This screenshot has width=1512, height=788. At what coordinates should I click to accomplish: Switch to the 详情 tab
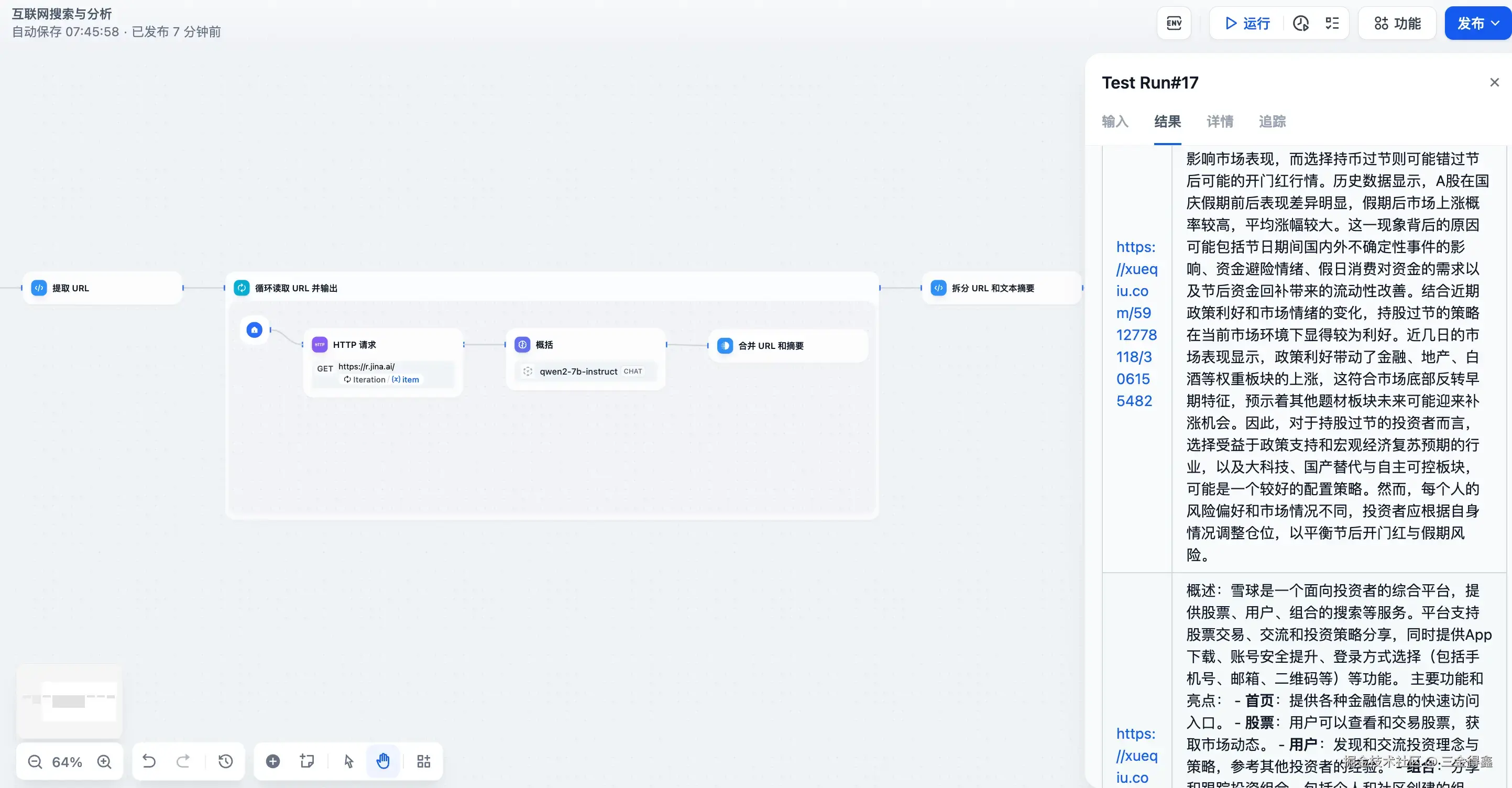[1220, 122]
